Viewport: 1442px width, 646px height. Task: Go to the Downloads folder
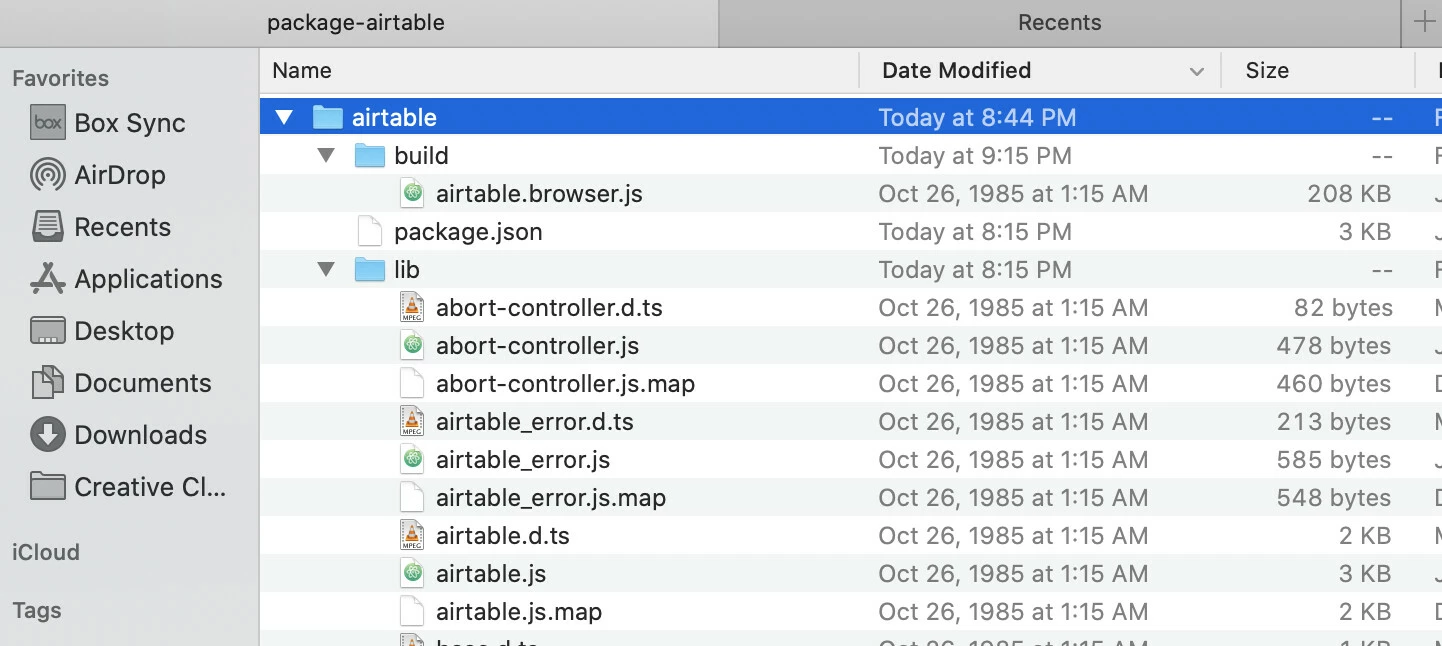[119, 435]
